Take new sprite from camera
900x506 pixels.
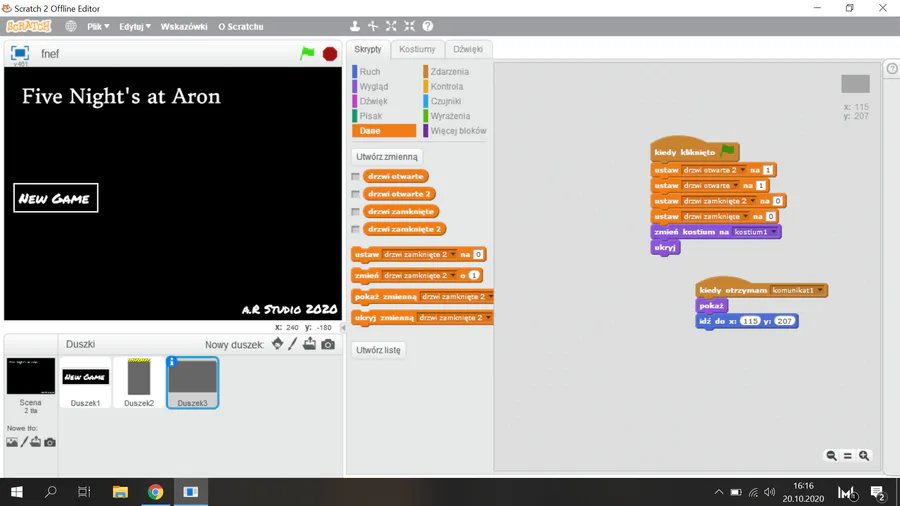point(328,344)
